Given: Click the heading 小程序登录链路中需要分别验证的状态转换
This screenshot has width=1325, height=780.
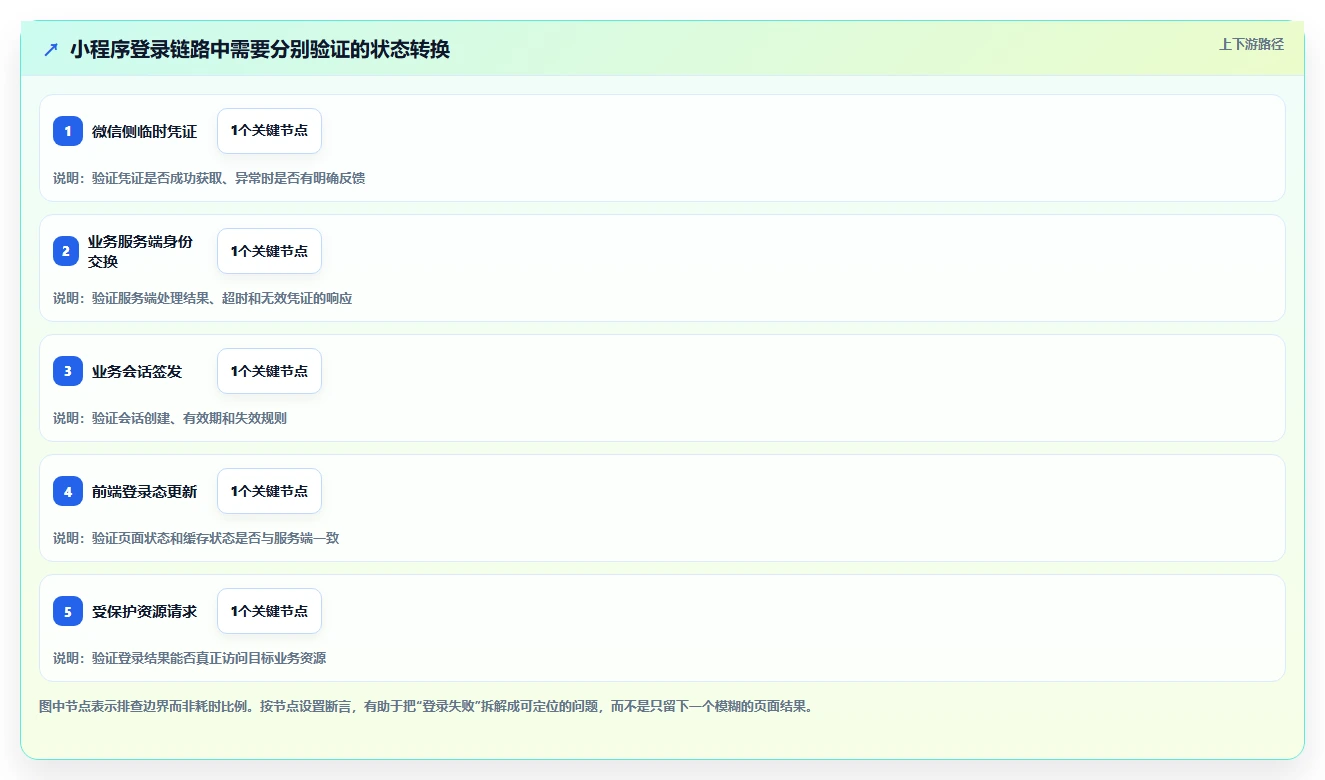Looking at the screenshot, I should pos(260,49).
